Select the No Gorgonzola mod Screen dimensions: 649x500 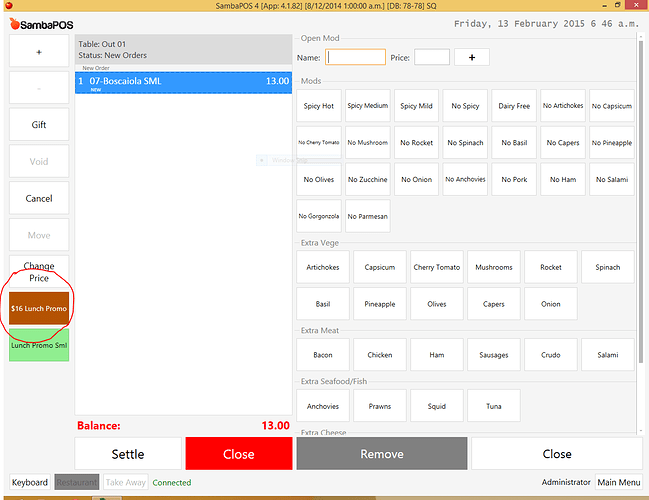(319, 216)
